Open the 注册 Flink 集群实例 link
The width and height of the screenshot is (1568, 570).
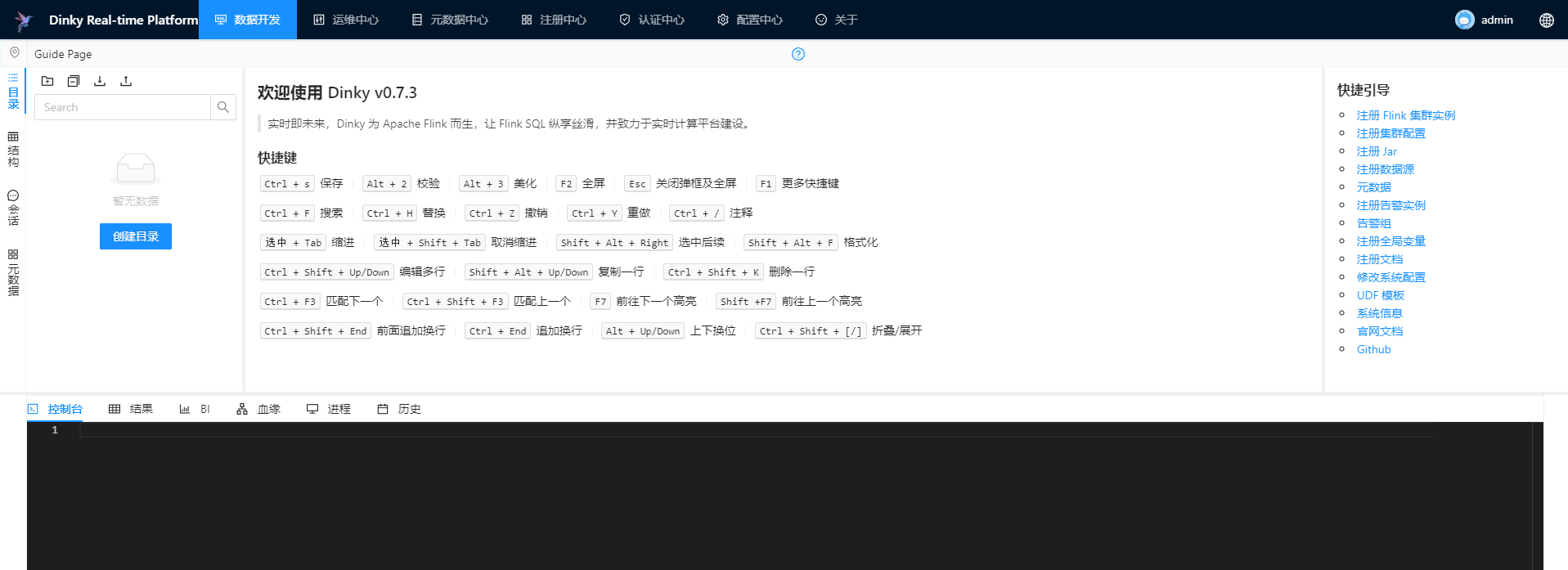pos(1405,115)
